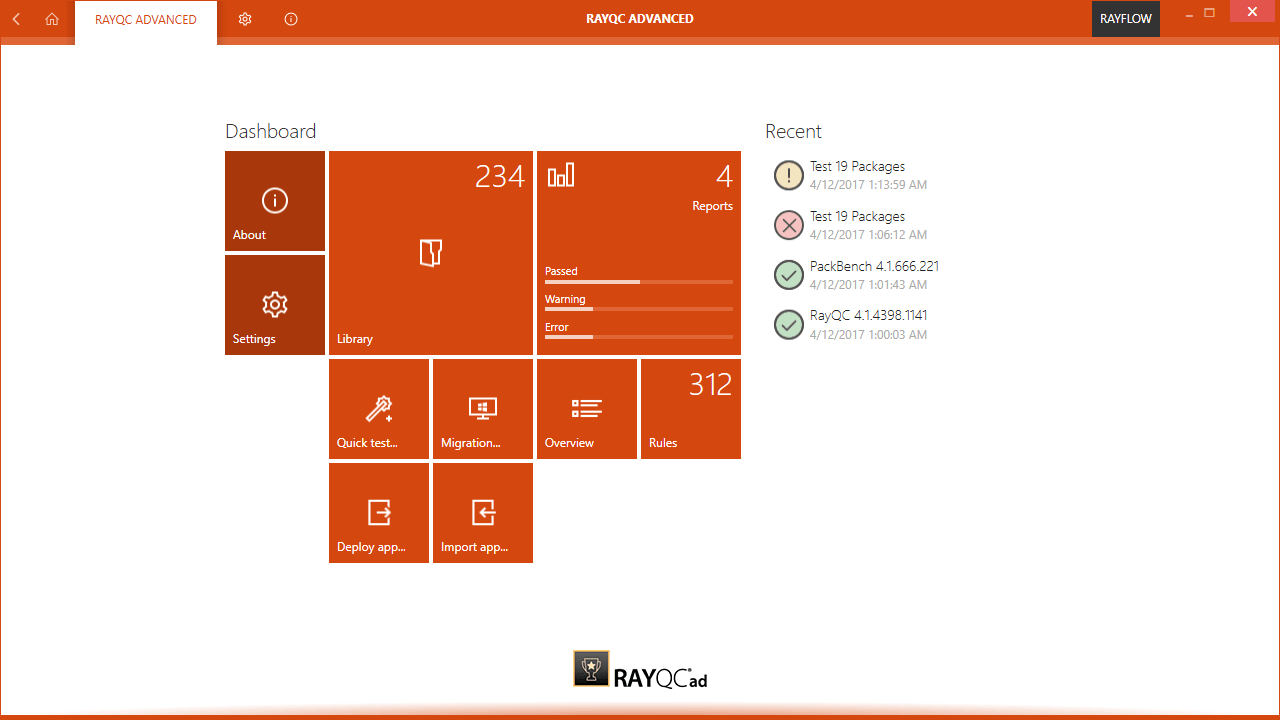Open the About tile

(x=275, y=201)
